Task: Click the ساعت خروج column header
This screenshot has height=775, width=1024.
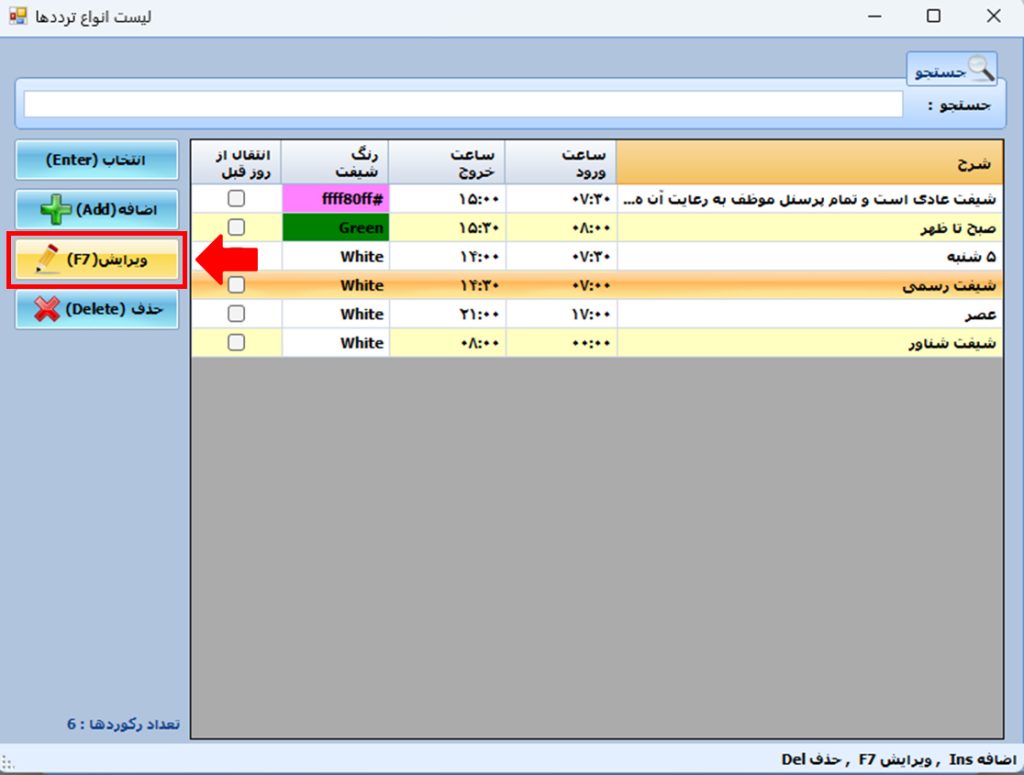Action: coord(447,162)
